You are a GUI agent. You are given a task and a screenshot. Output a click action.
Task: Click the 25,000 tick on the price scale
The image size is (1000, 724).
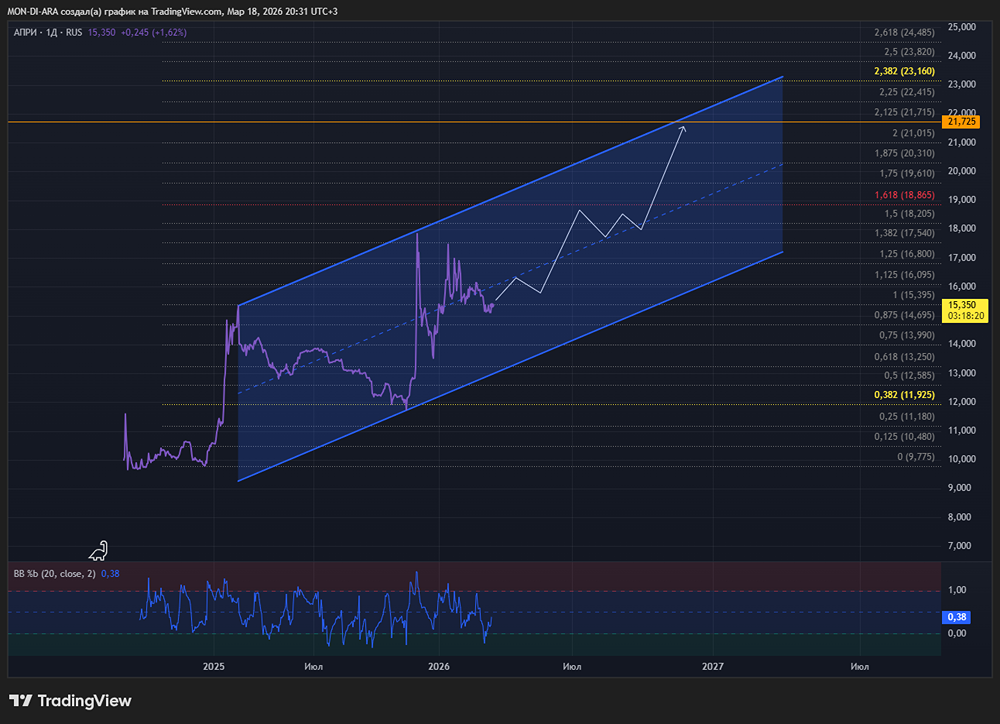coord(962,27)
